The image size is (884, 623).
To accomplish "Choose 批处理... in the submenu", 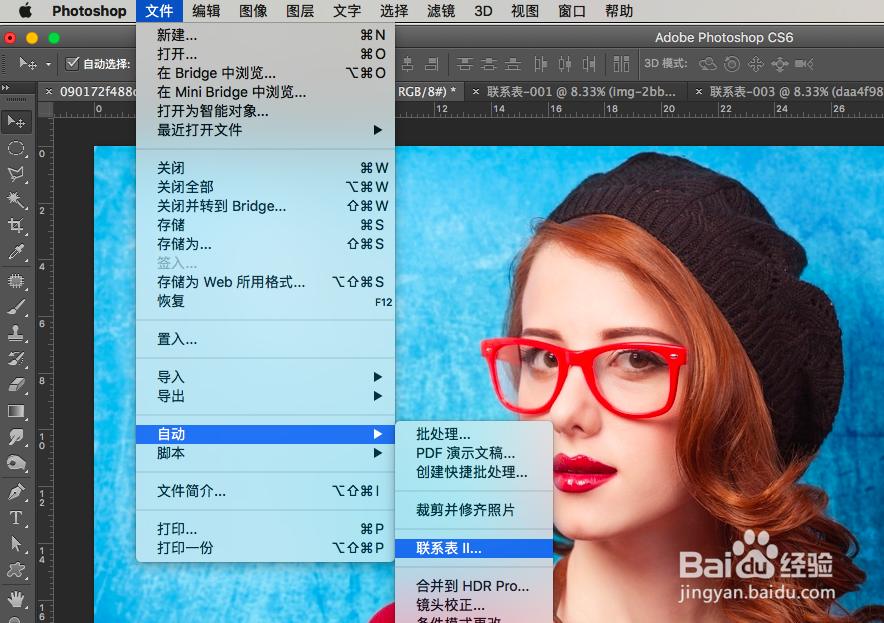I will coord(474,434).
